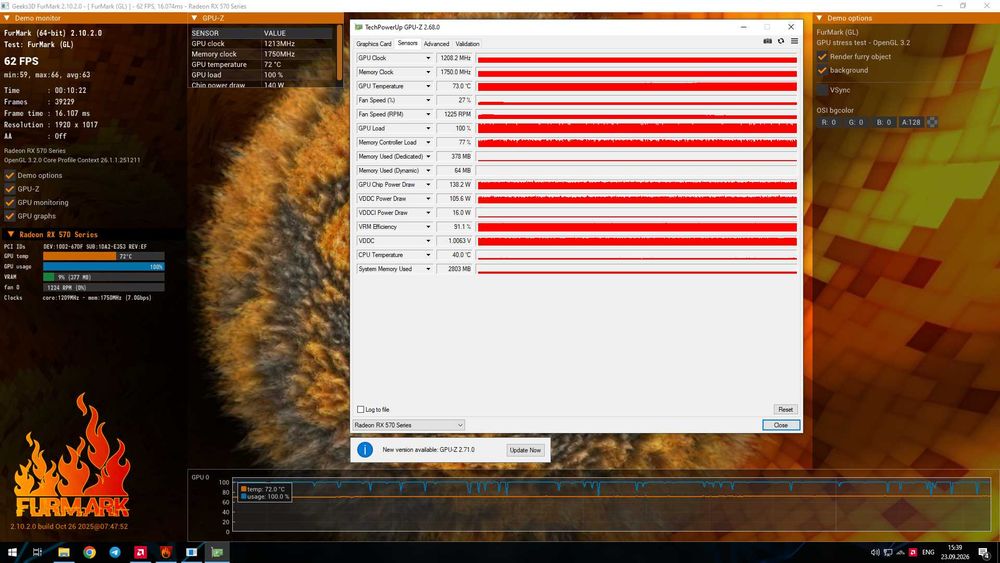1000x563 pixels.
Task: Open the CPU Temperature sensor dropdown
Action: pyautogui.click(x=428, y=254)
